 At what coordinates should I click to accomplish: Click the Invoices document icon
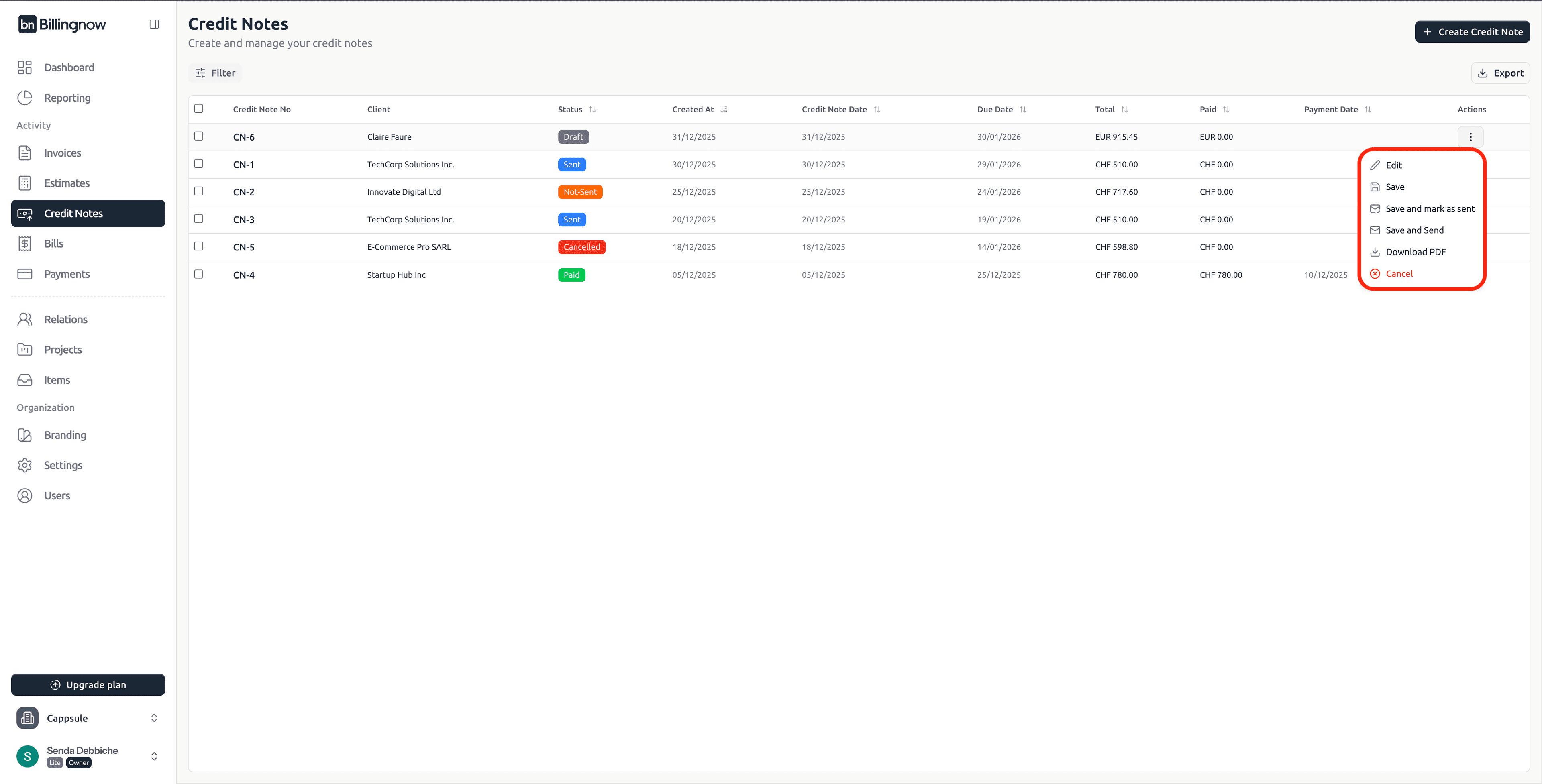pos(24,153)
